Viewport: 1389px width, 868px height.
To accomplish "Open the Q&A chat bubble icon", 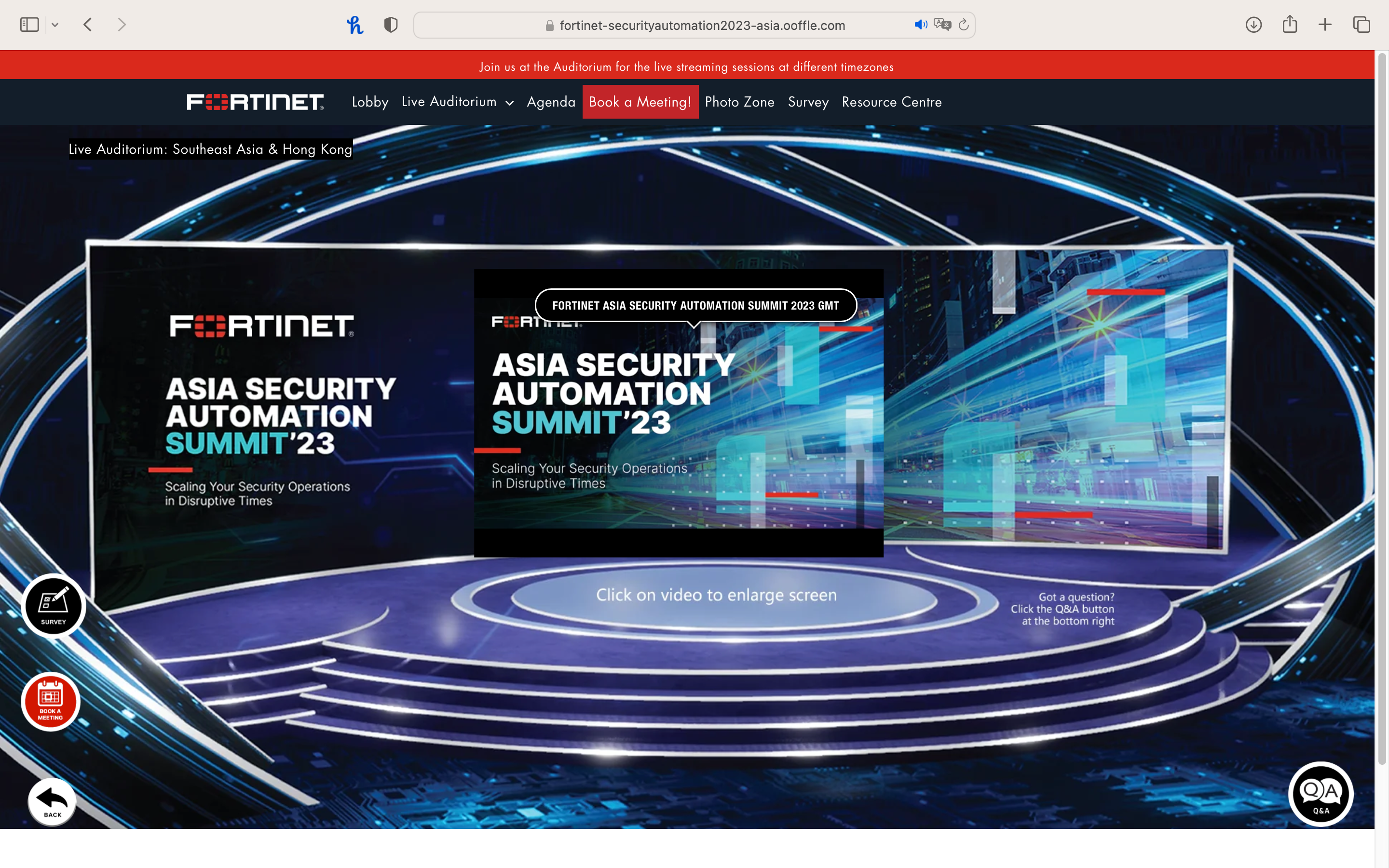I will pos(1321,794).
